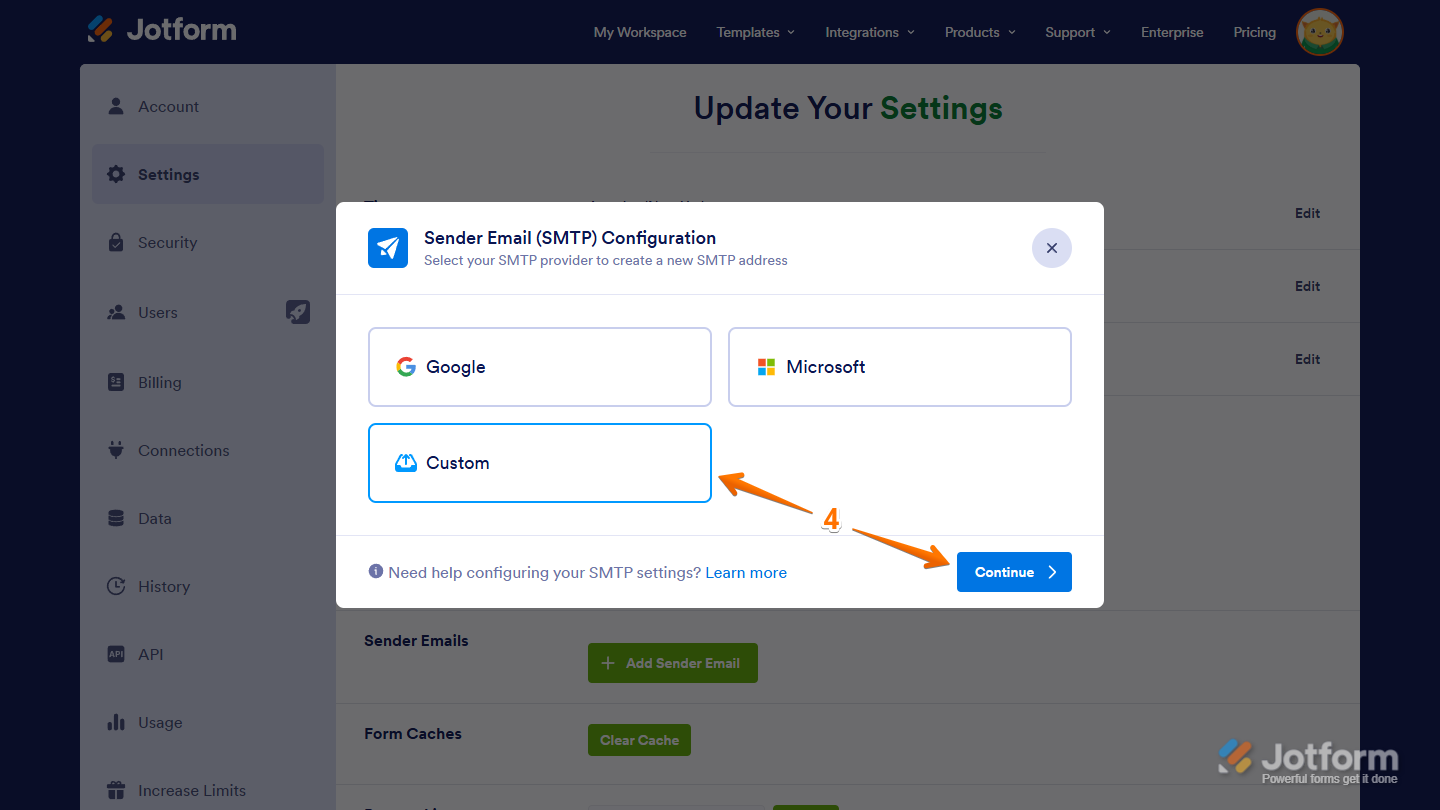The height and width of the screenshot is (810, 1440).
Task: Select the Google SMTP provider option
Action: 540,367
